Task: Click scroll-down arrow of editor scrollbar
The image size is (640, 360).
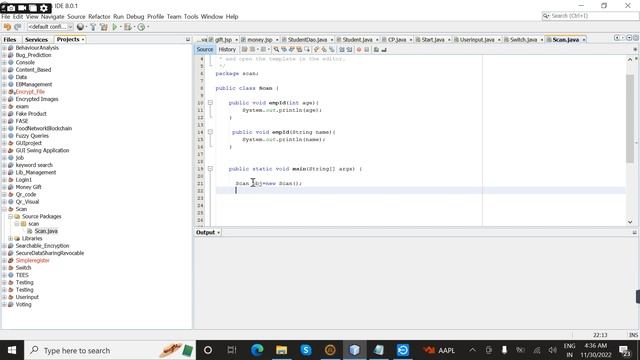Action: click(630, 222)
